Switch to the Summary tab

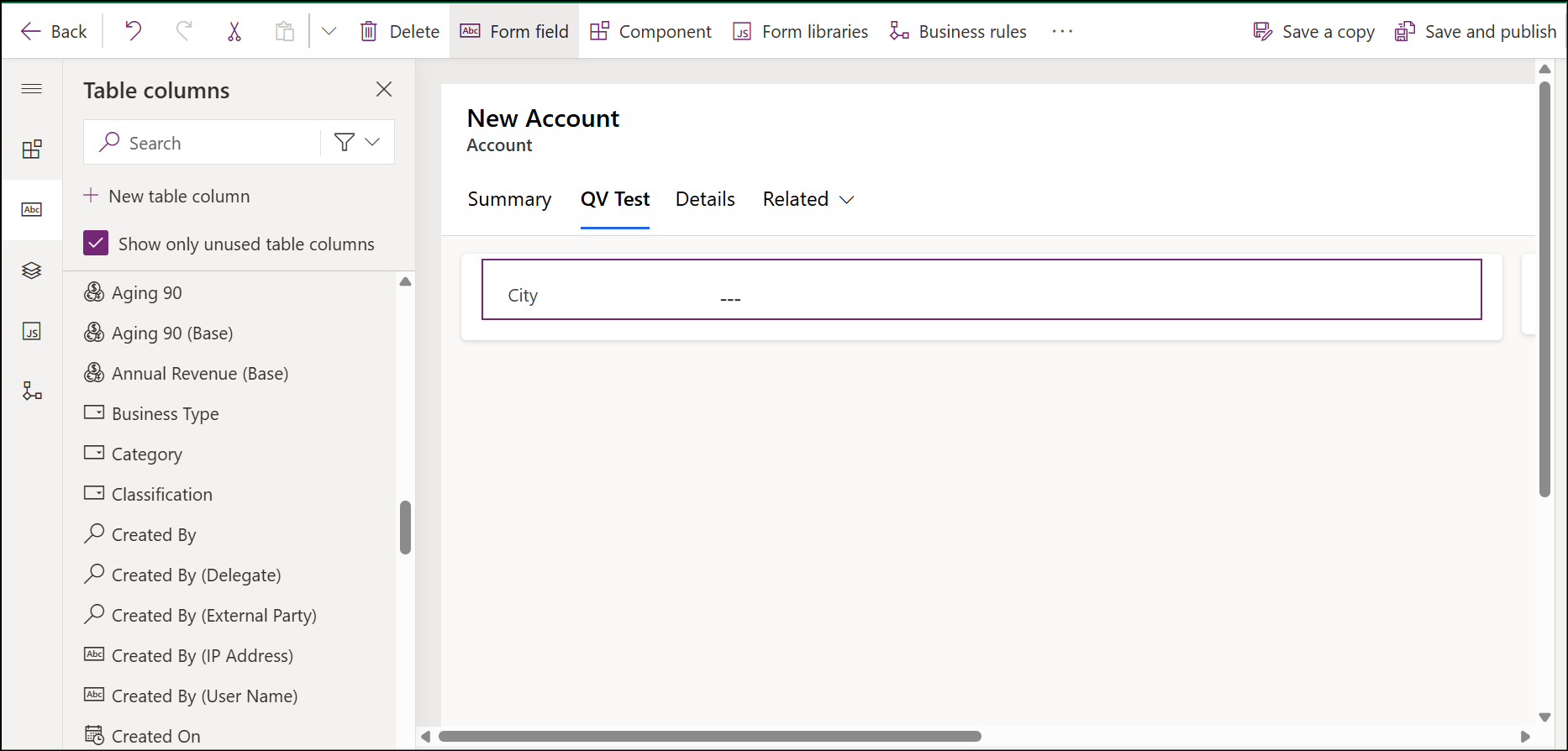pos(509,199)
